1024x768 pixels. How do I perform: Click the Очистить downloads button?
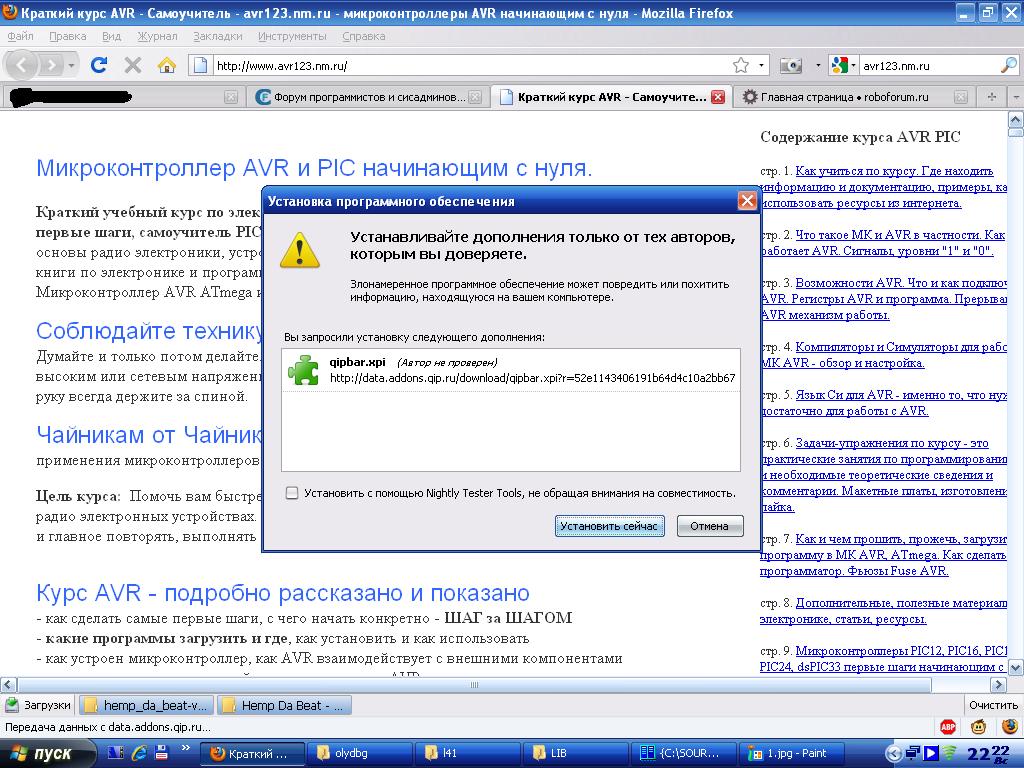click(992, 705)
